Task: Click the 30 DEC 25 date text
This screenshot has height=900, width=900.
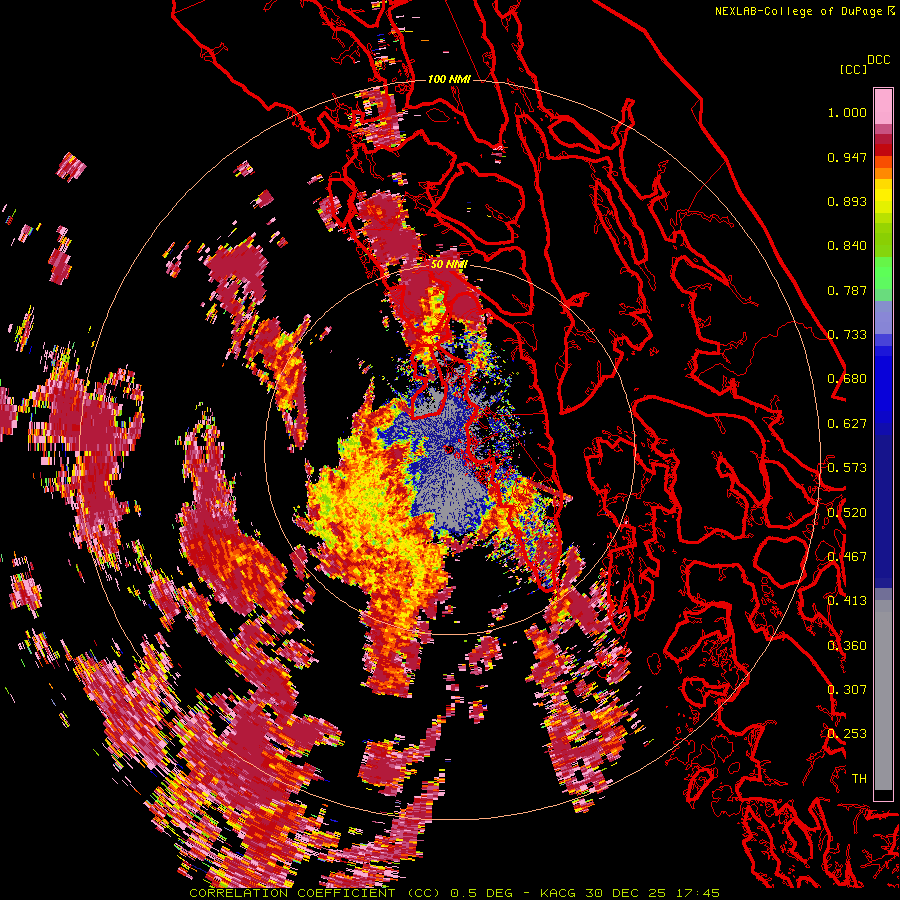Action: (x=626, y=893)
